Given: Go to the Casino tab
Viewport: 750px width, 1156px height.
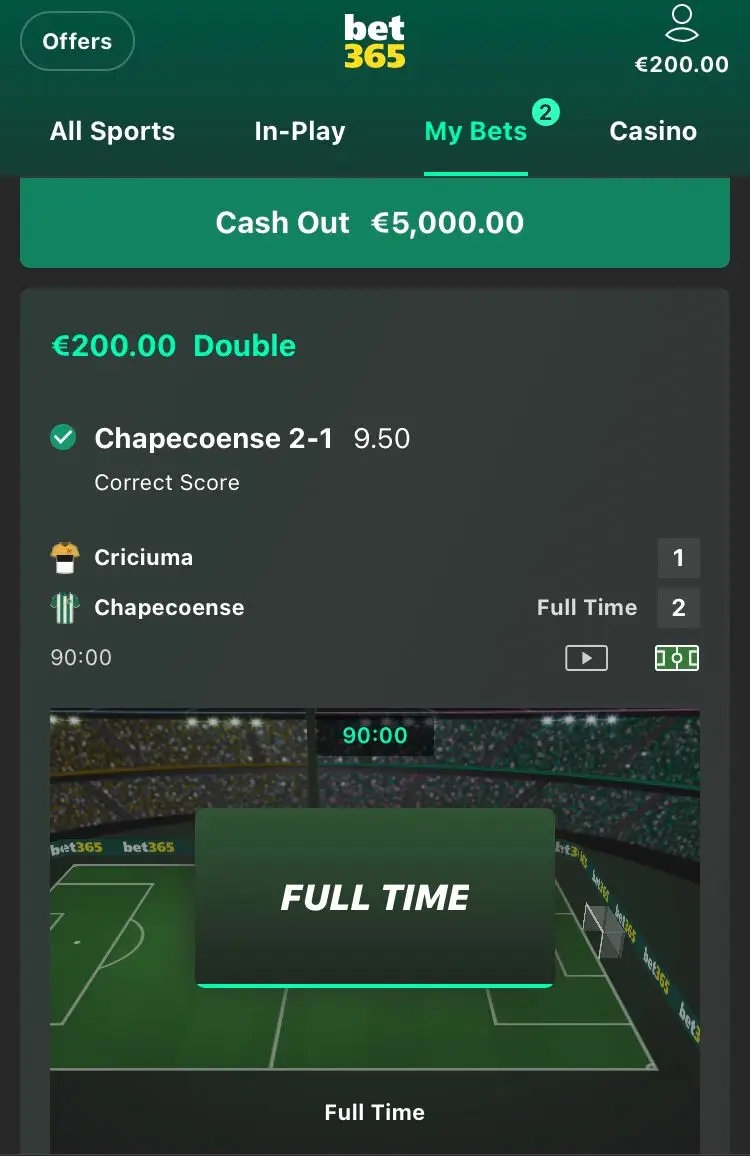Looking at the screenshot, I should click(x=653, y=131).
